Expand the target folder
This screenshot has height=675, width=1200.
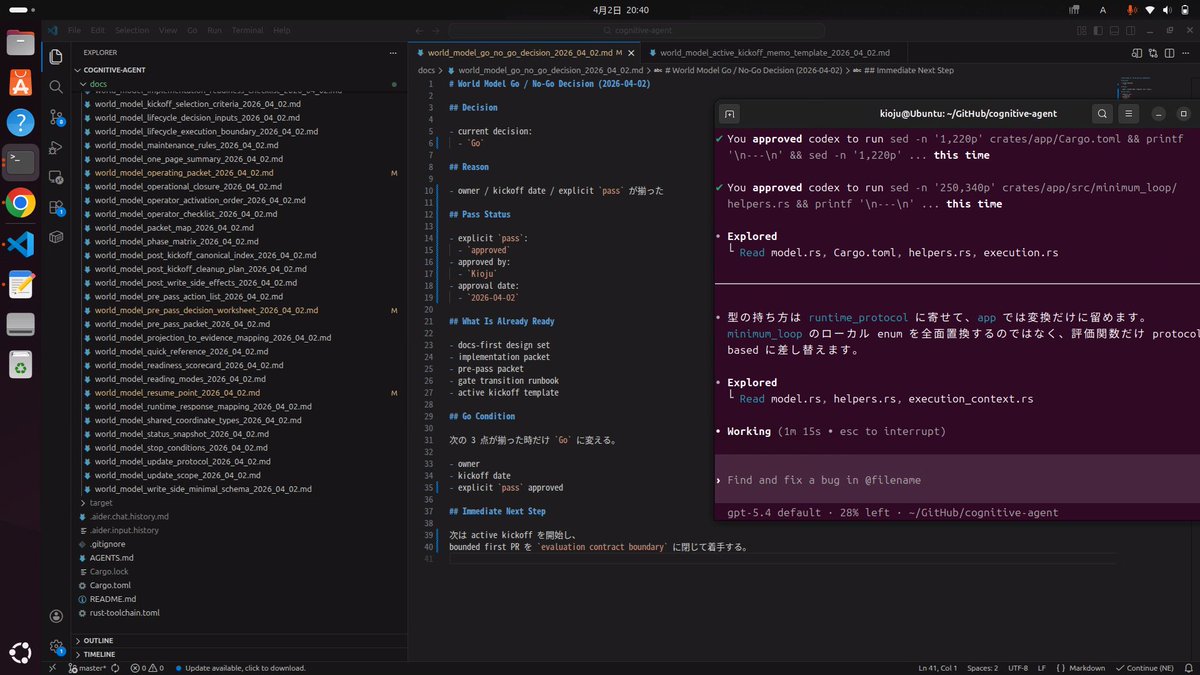tap(101, 502)
